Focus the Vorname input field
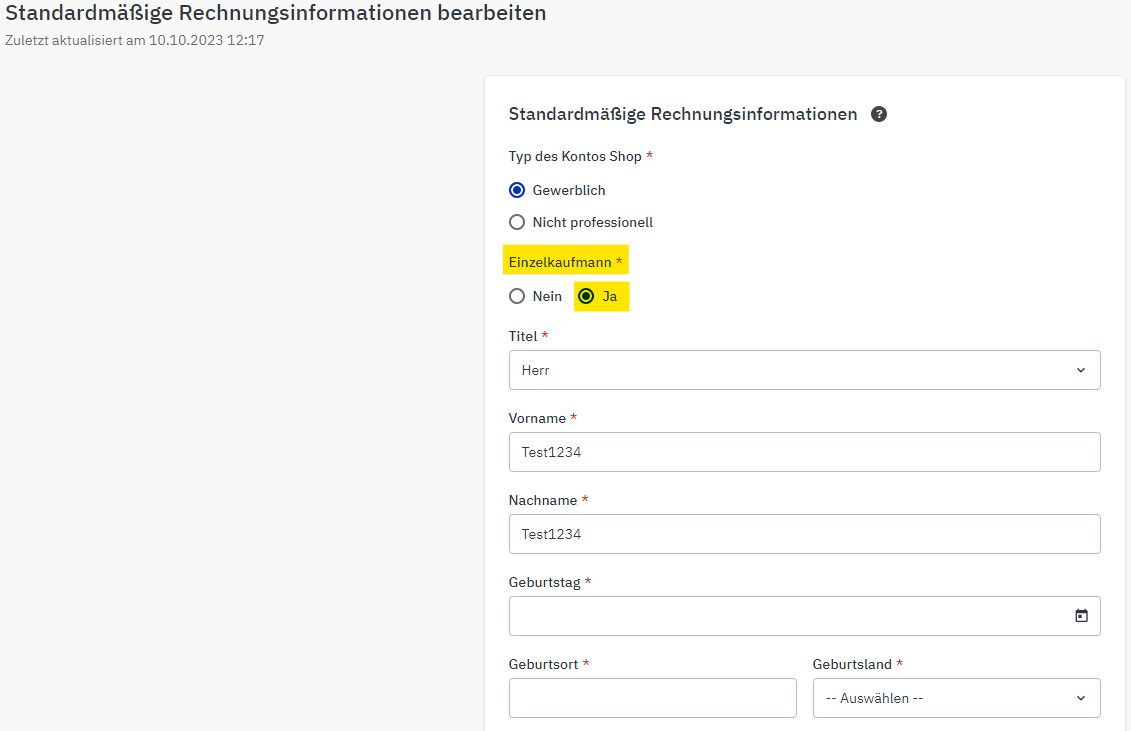Screen dimensions: 1131x731 (804, 452)
